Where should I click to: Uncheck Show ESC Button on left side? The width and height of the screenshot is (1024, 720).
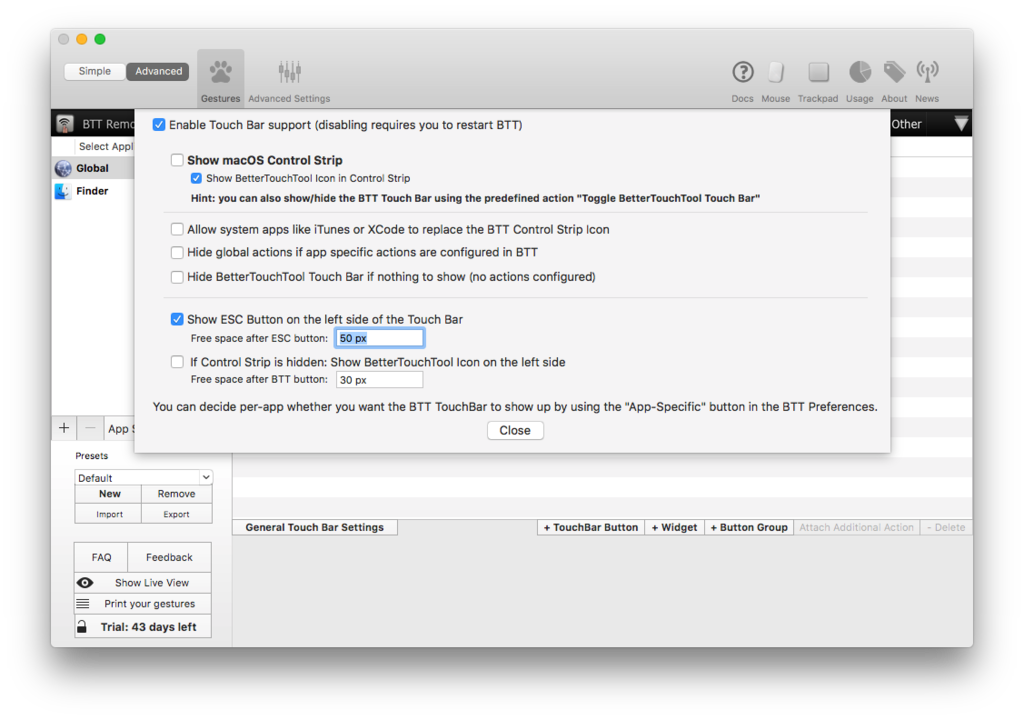click(177, 319)
